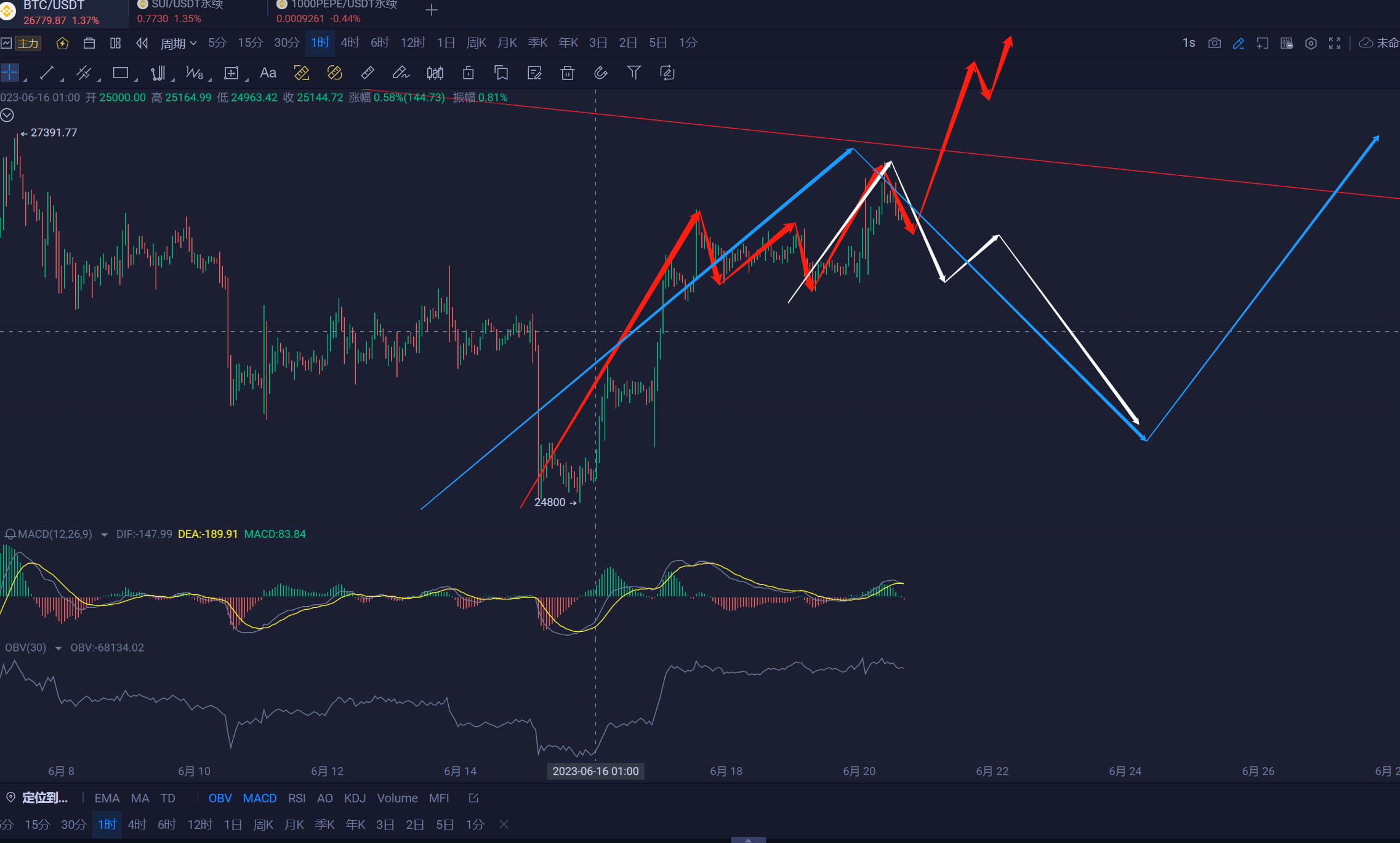Delete drawings with the trash icon

coord(568,73)
